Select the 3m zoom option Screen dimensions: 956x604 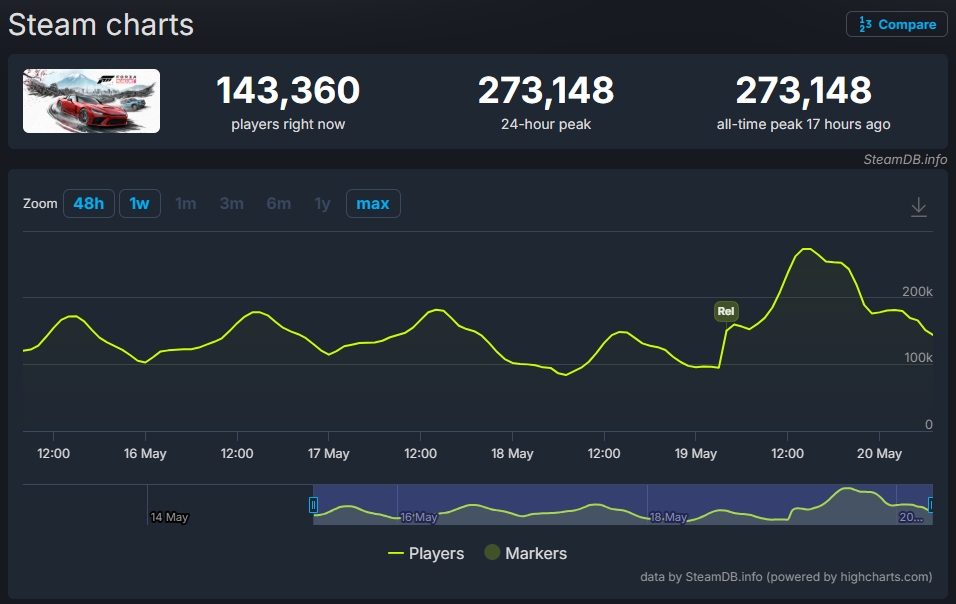coord(232,204)
